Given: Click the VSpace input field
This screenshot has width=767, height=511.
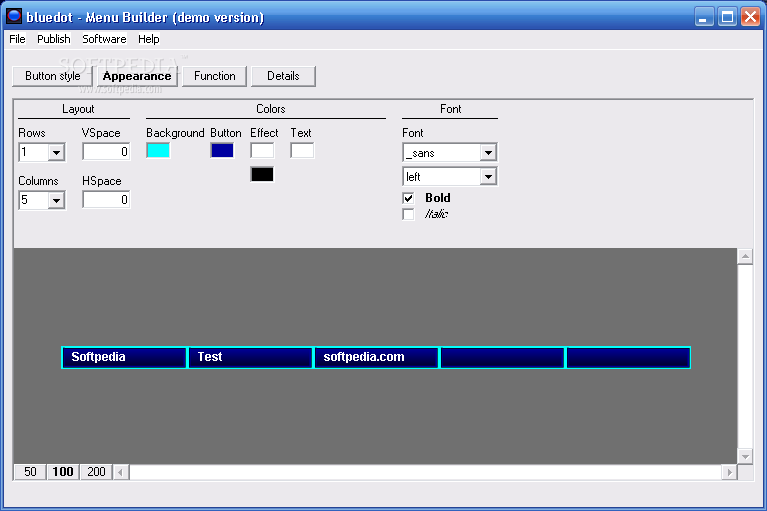Looking at the screenshot, I should coord(106,152).
